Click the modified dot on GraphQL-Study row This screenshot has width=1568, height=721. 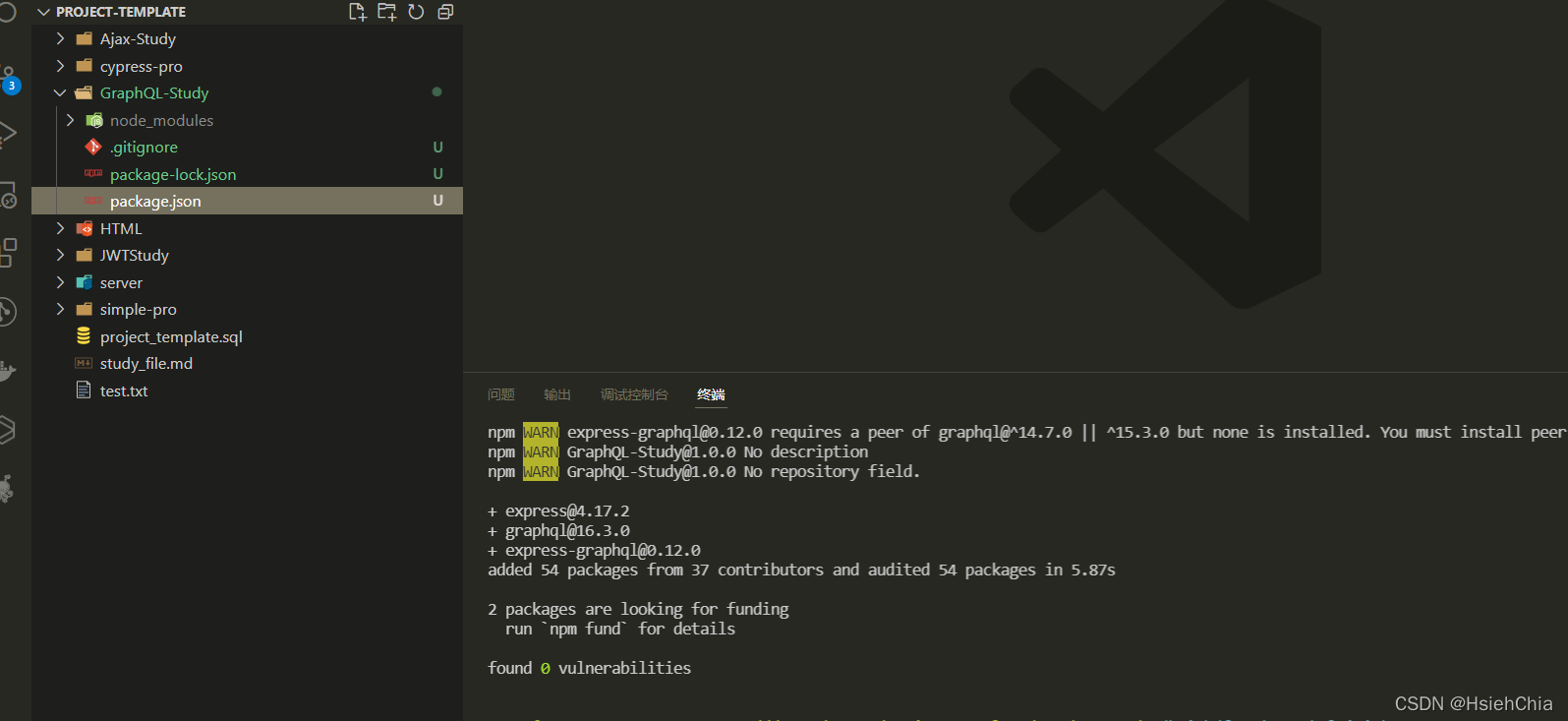point(437,92)
